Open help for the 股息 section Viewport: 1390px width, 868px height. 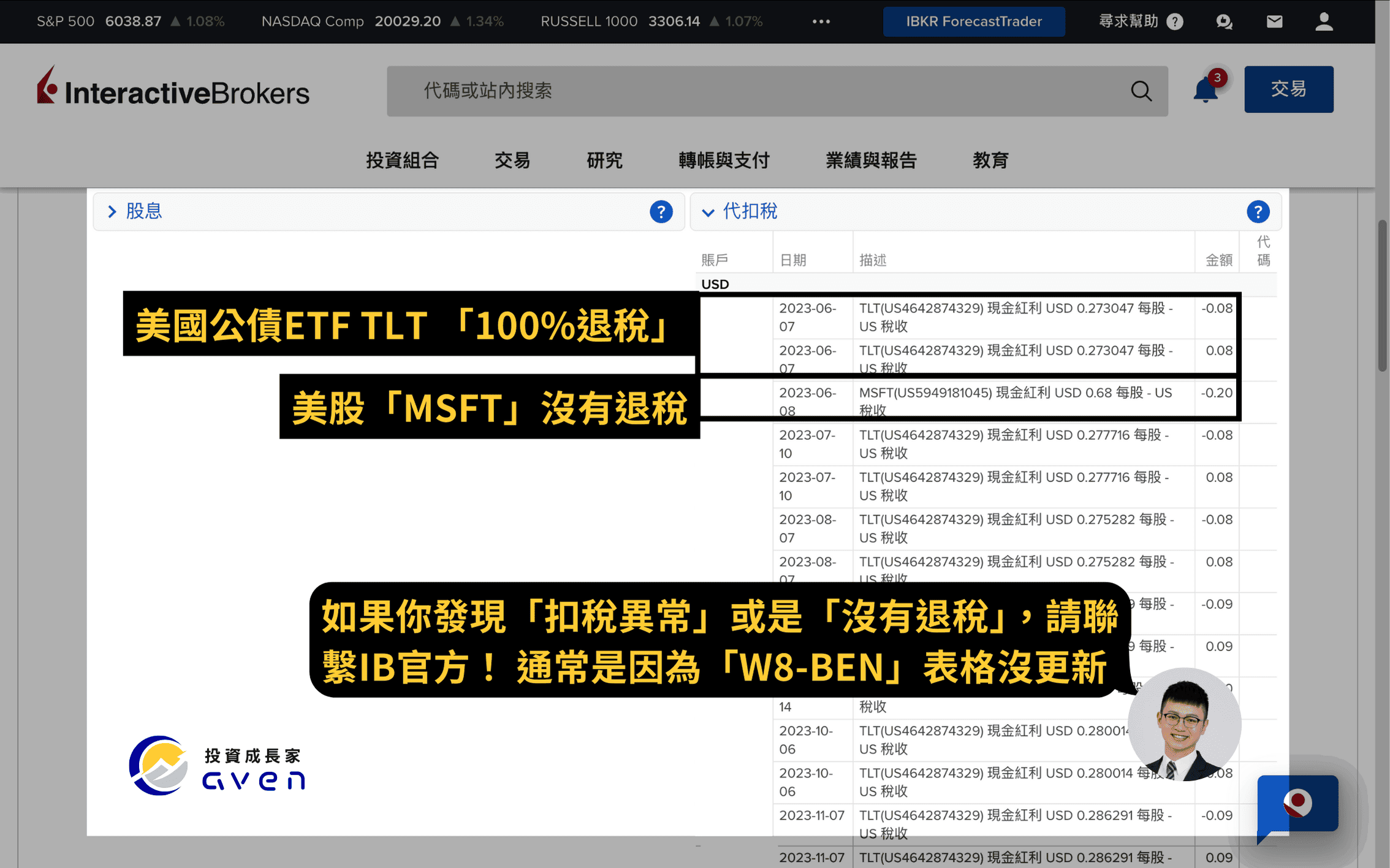[661, 212]
